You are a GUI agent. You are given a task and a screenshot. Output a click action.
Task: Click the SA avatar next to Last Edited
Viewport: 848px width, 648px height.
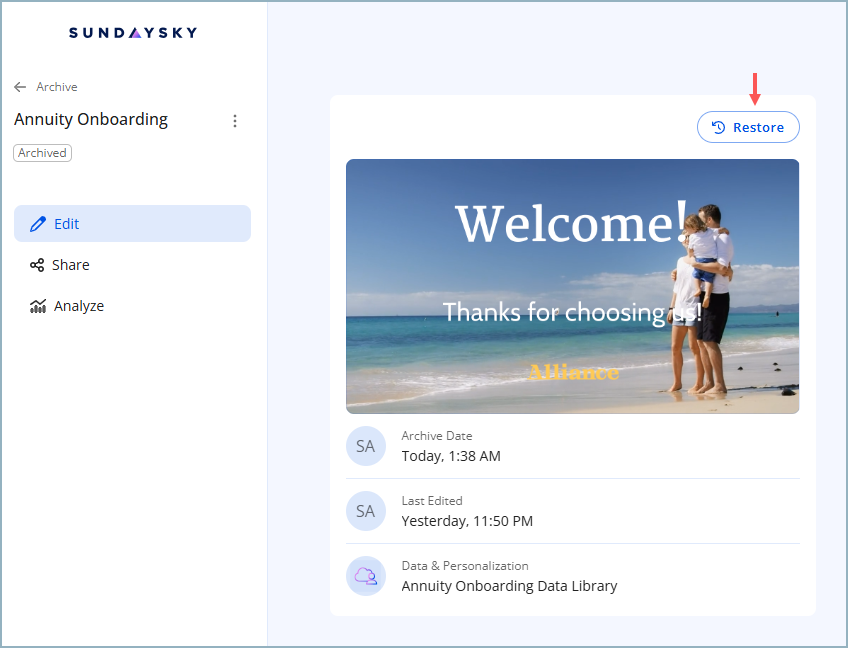click(366, 511)
